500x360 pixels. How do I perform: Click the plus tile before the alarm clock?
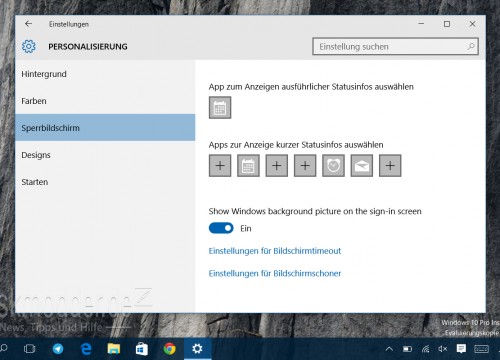click(x=305, y=166)
